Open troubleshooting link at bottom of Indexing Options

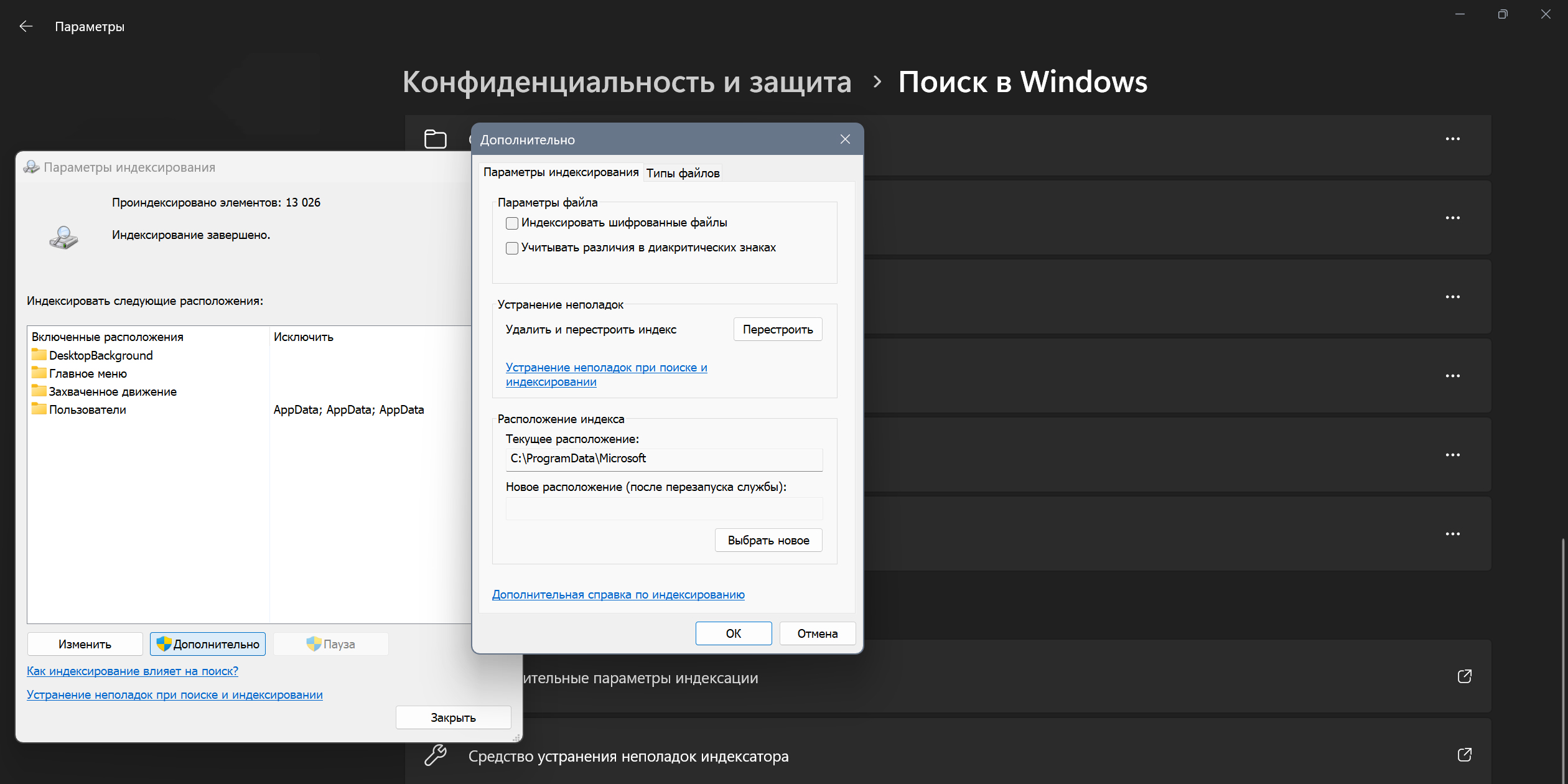tap(174, 694)
